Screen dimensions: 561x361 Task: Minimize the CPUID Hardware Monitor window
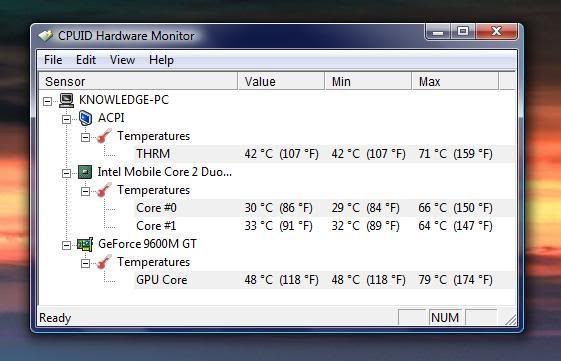pos(438,32)
